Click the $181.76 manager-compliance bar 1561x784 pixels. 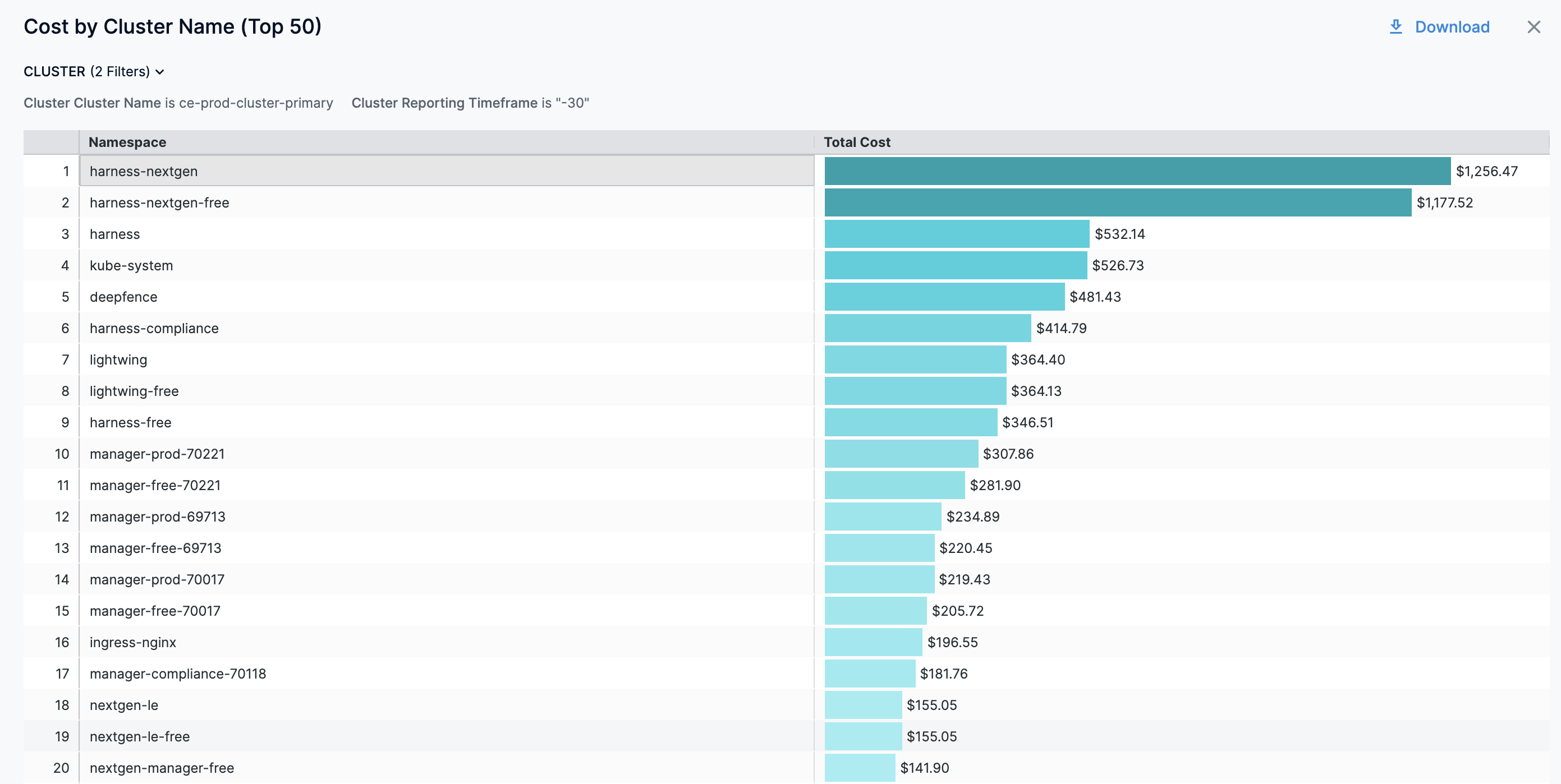pos(869,674)
